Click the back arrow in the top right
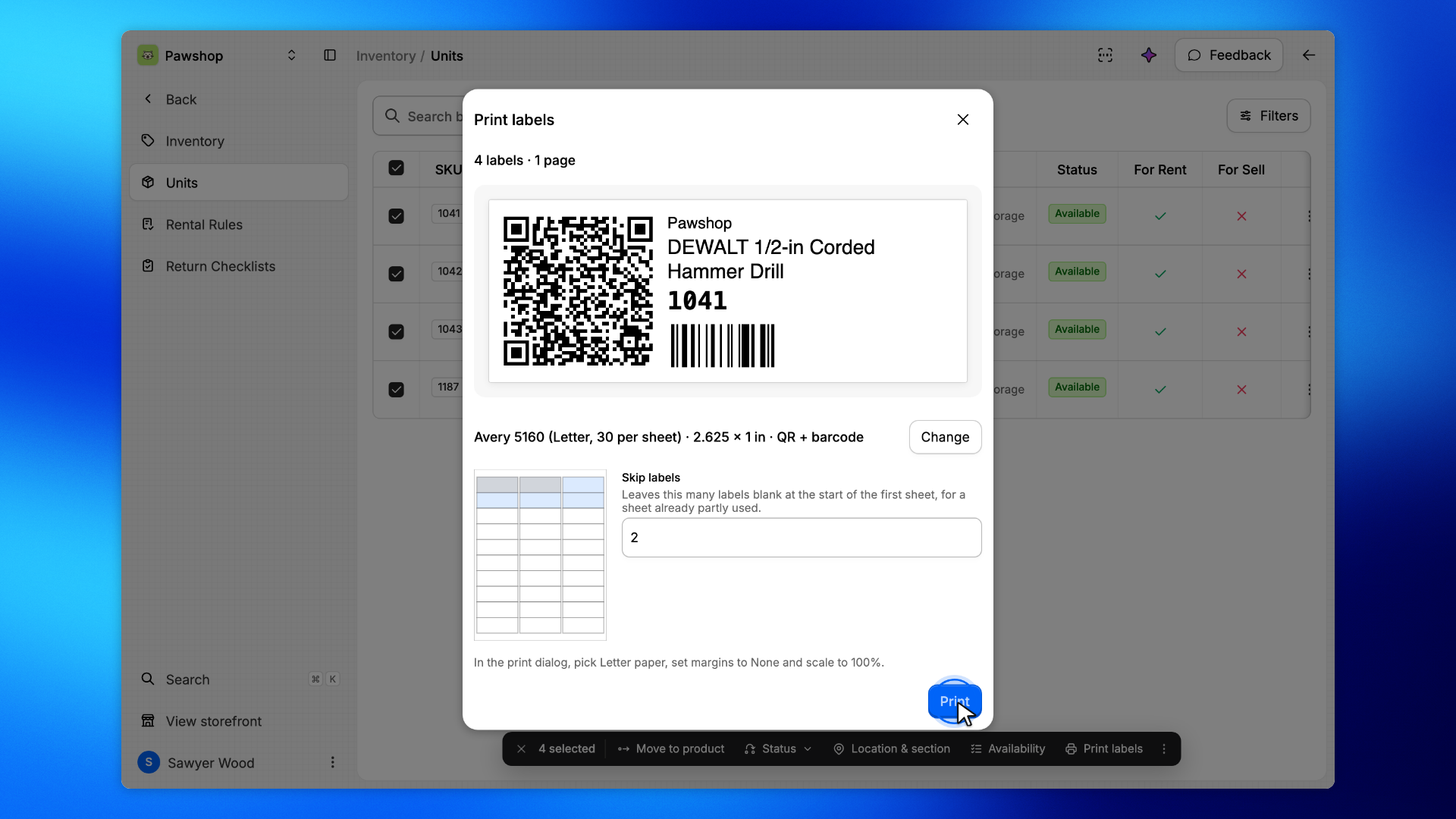 pyautogui.click(x=1309, y=55)
